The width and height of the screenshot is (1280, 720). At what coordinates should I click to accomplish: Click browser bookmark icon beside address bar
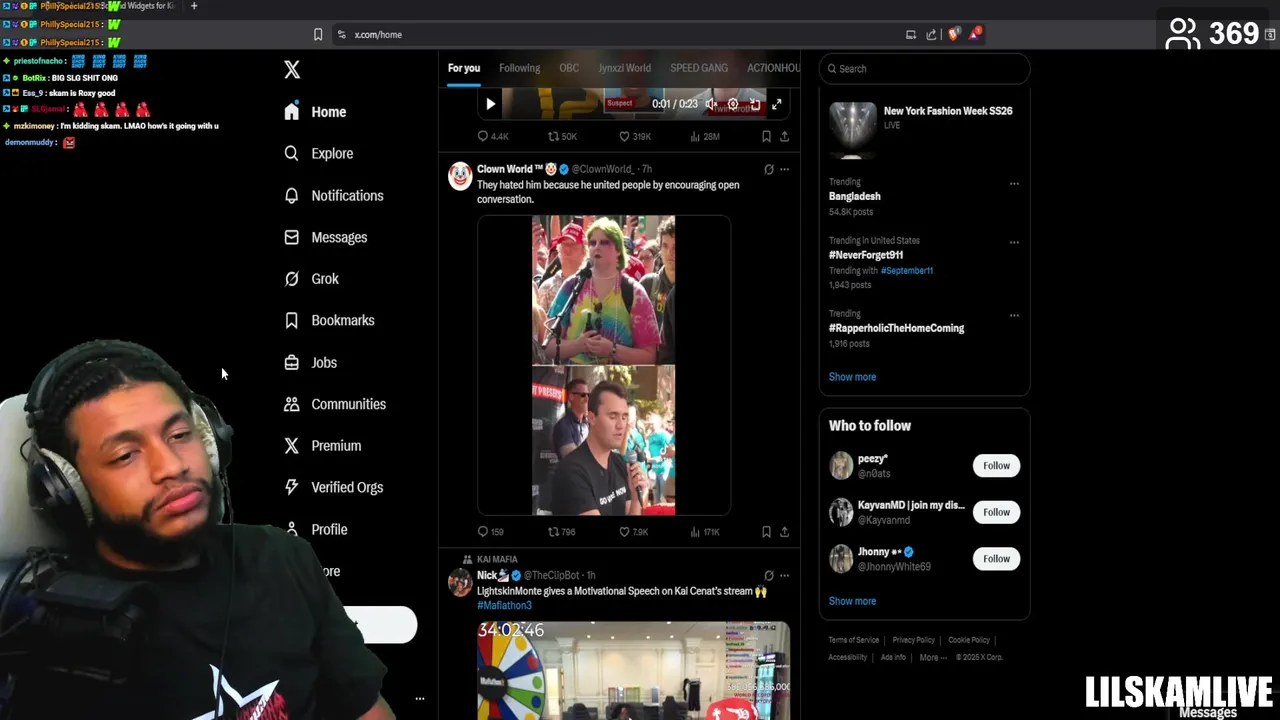(318, 34)
